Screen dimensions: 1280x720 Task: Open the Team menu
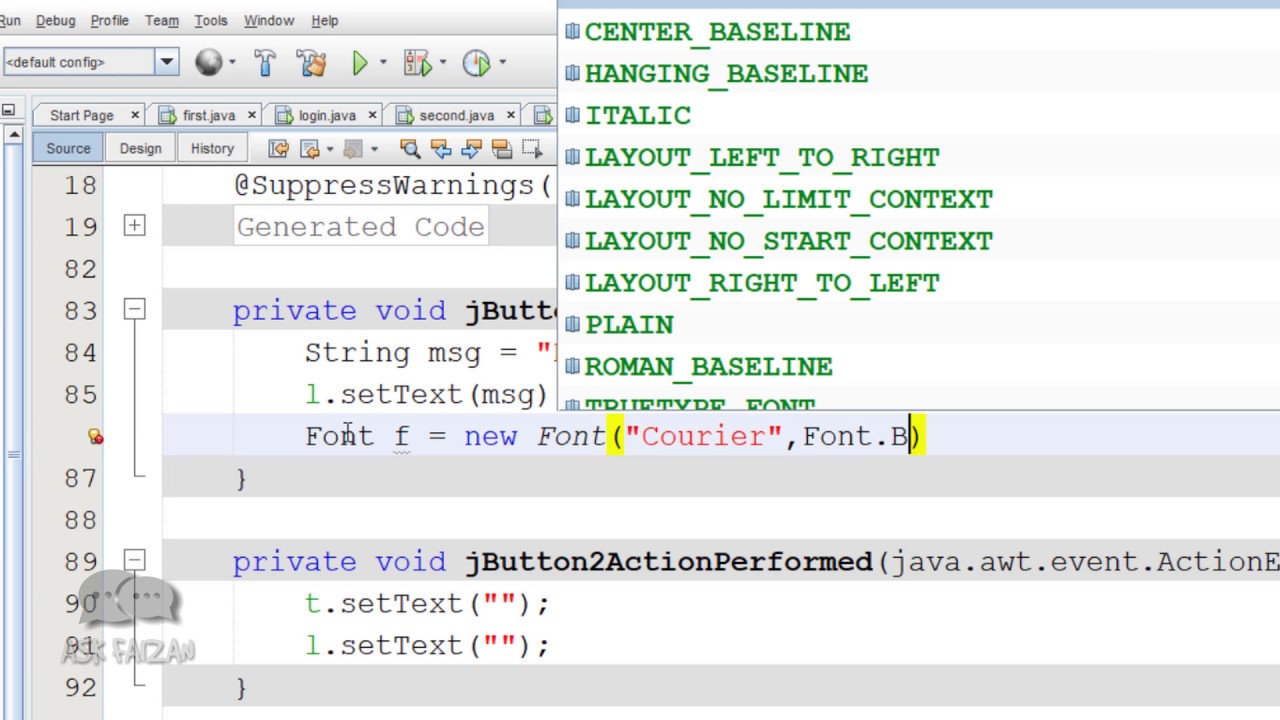tap(161, 20)
